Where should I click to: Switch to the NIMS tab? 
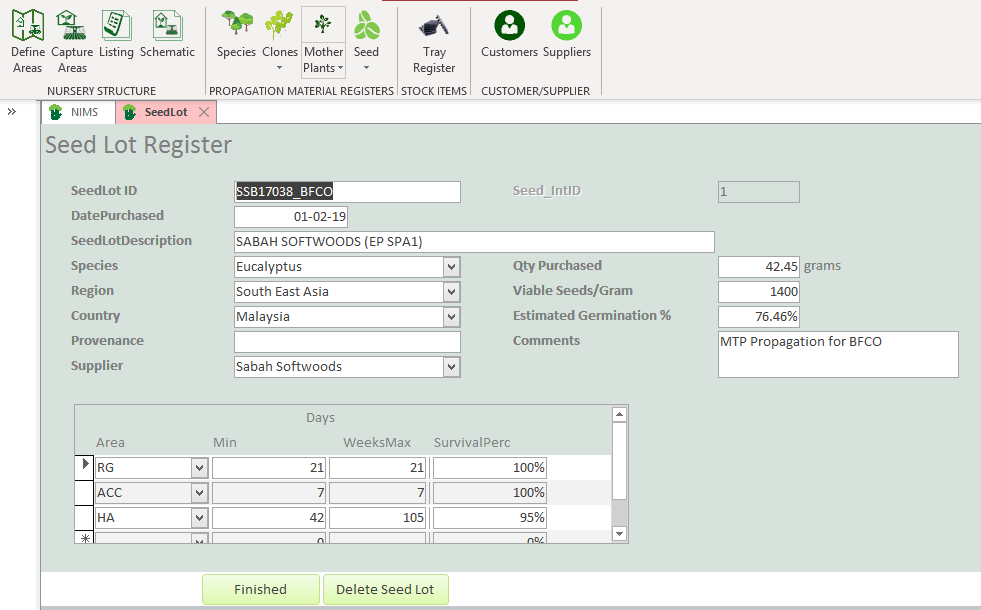(77, 112)
